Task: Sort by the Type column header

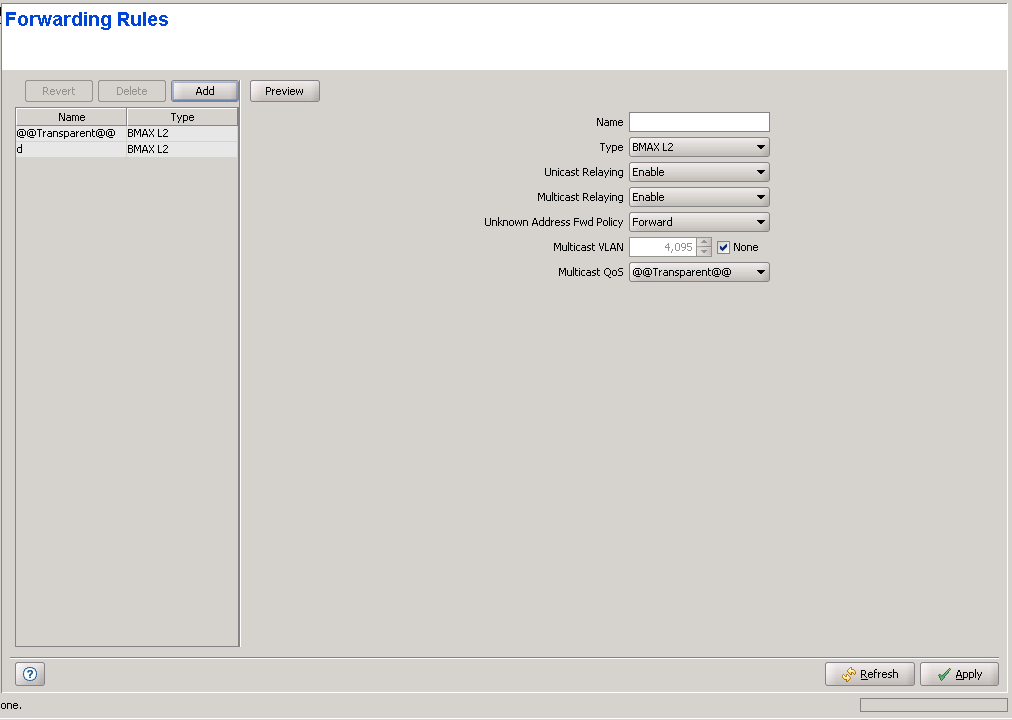Action: tap(182, 117)
